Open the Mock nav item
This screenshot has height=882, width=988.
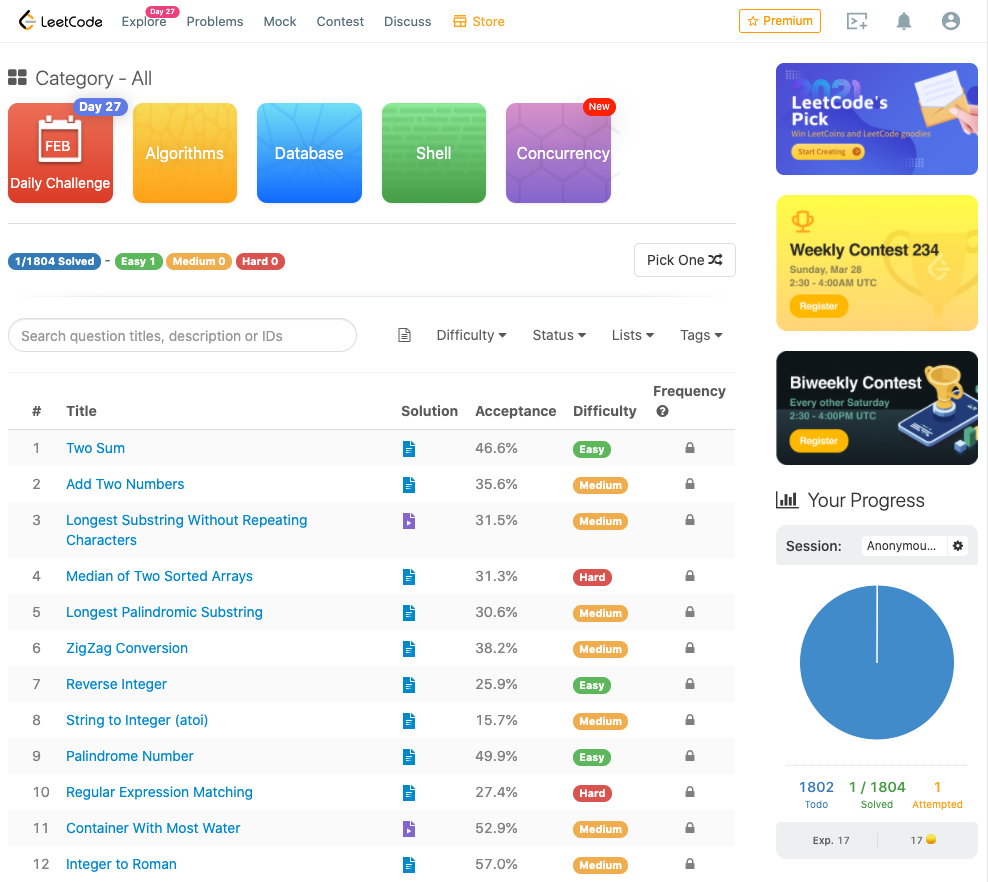tap(280, 21)
